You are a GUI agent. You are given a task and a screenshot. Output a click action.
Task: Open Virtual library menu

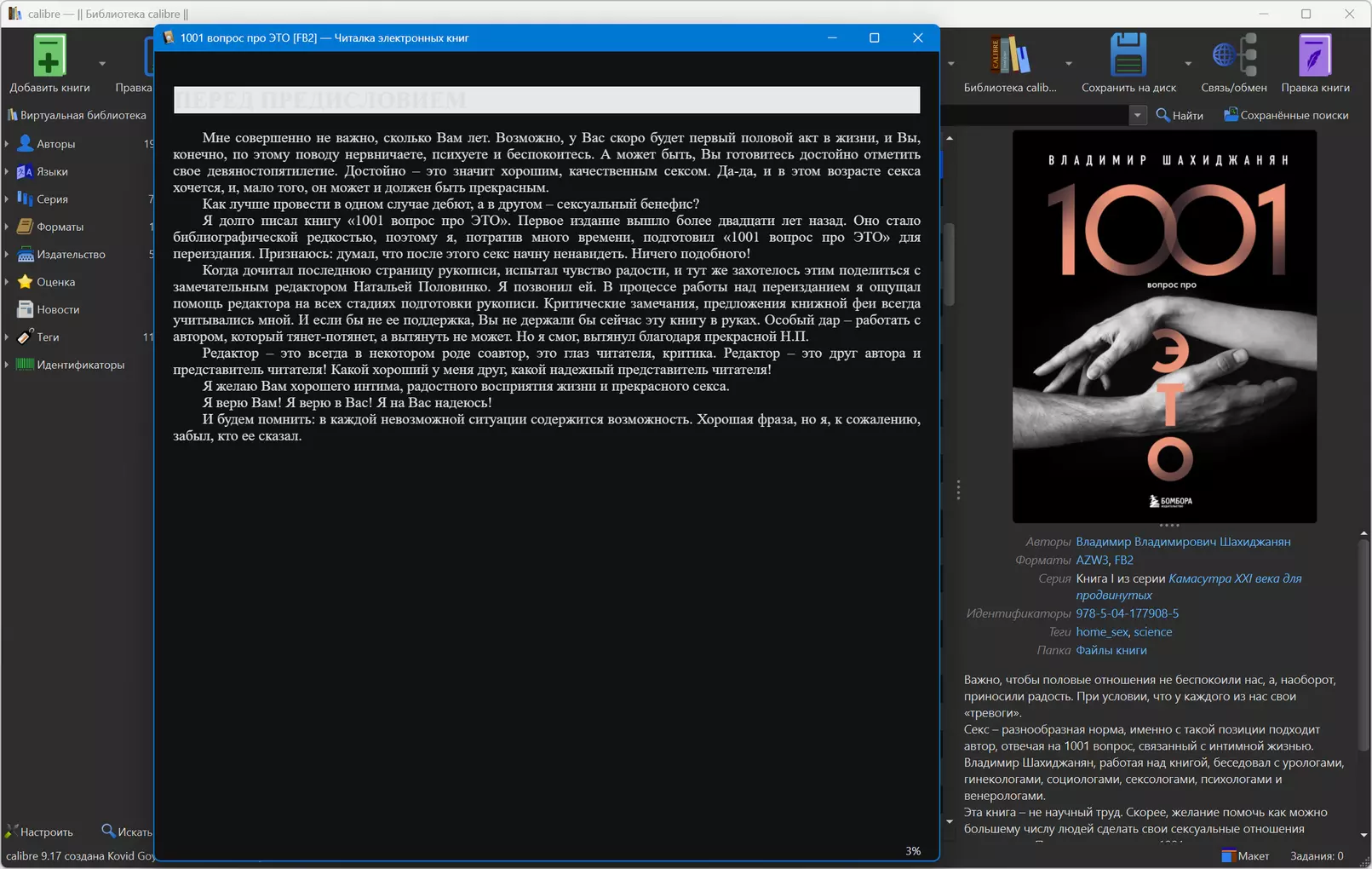click(x=77, y=115)
